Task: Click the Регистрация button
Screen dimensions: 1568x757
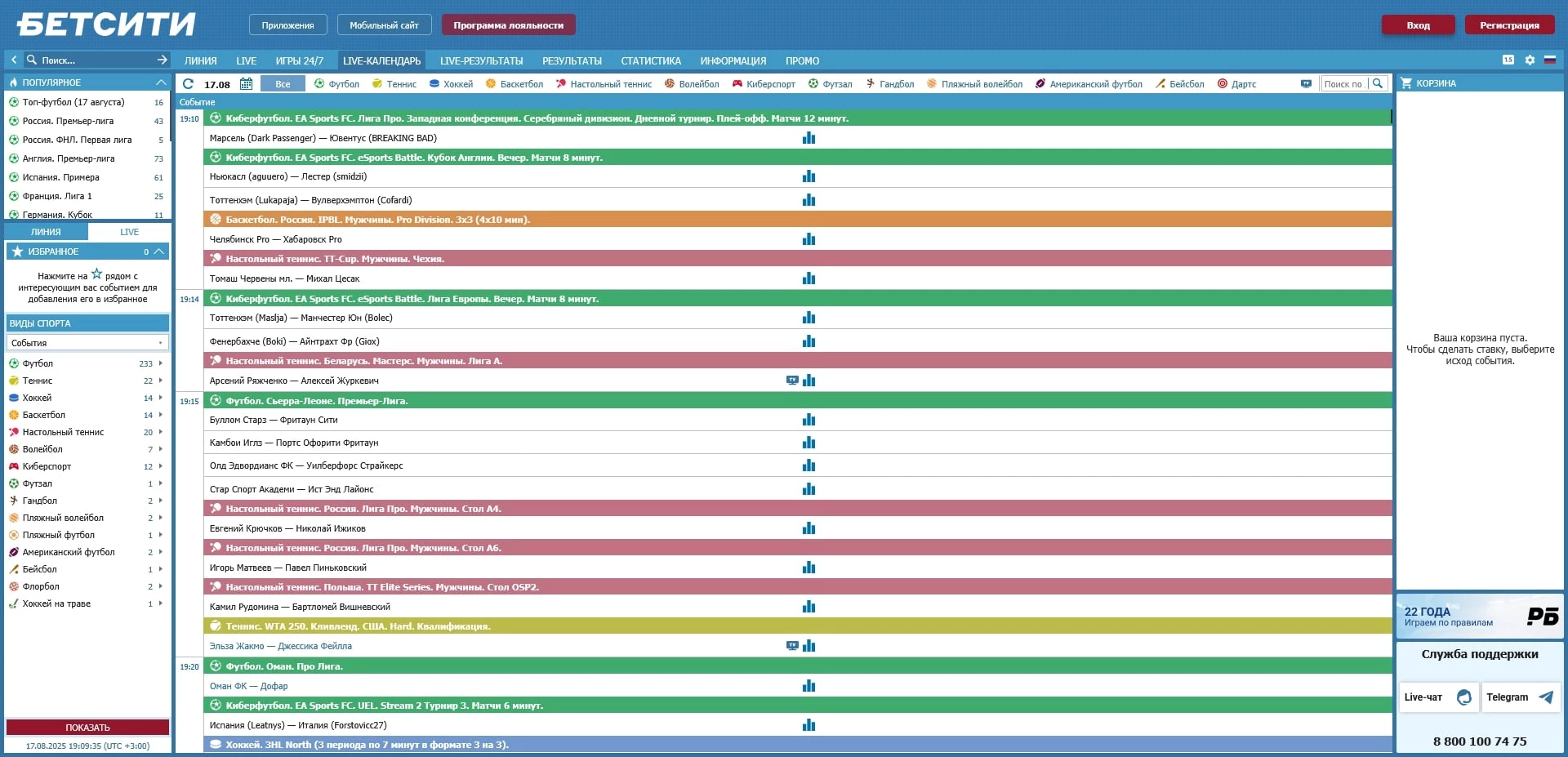Action: pos(1508,25)
